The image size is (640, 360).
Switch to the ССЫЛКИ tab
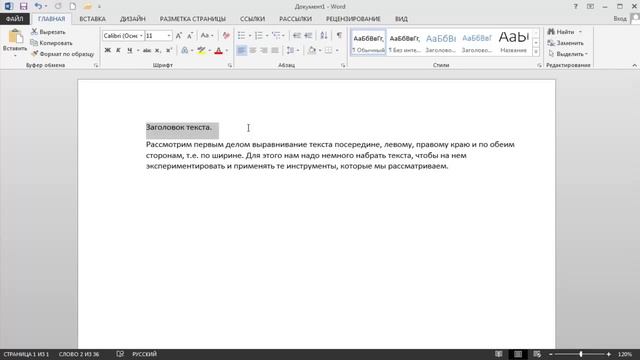252,19
